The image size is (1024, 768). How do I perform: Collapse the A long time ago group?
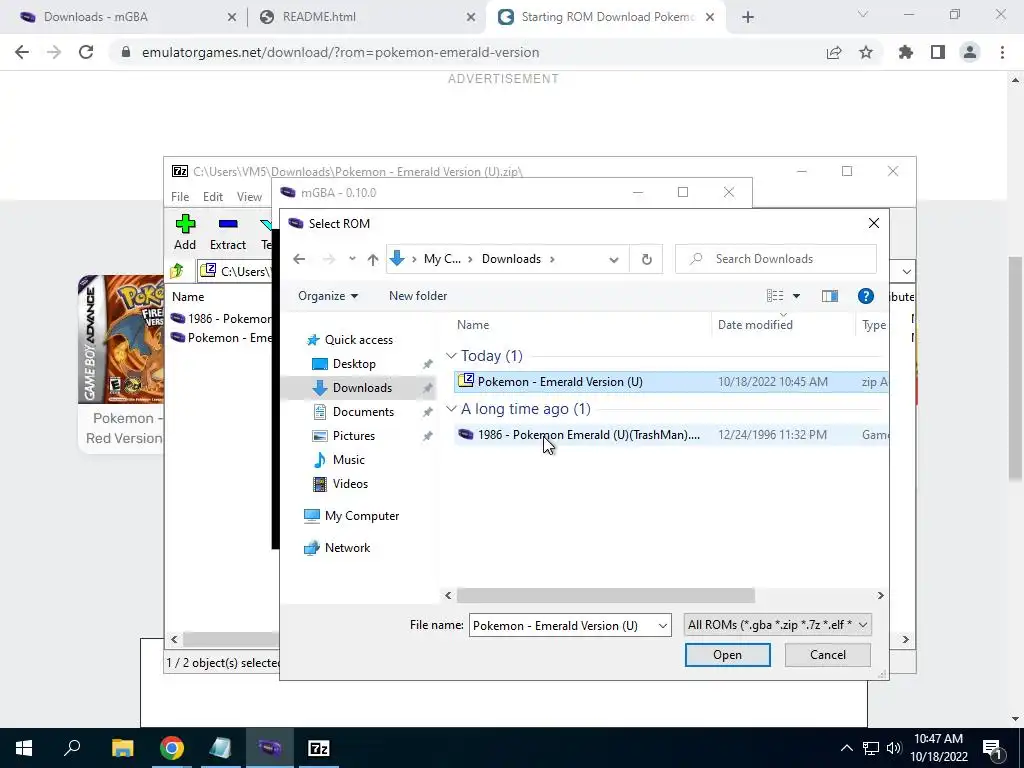pyautogui.click(x=451, y=409)
